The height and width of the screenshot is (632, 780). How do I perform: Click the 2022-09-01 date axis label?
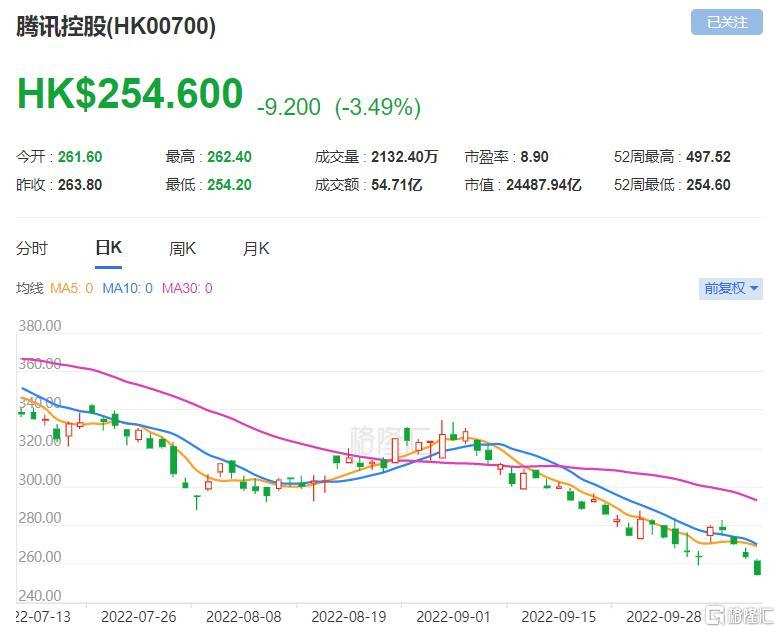point(454,617)
